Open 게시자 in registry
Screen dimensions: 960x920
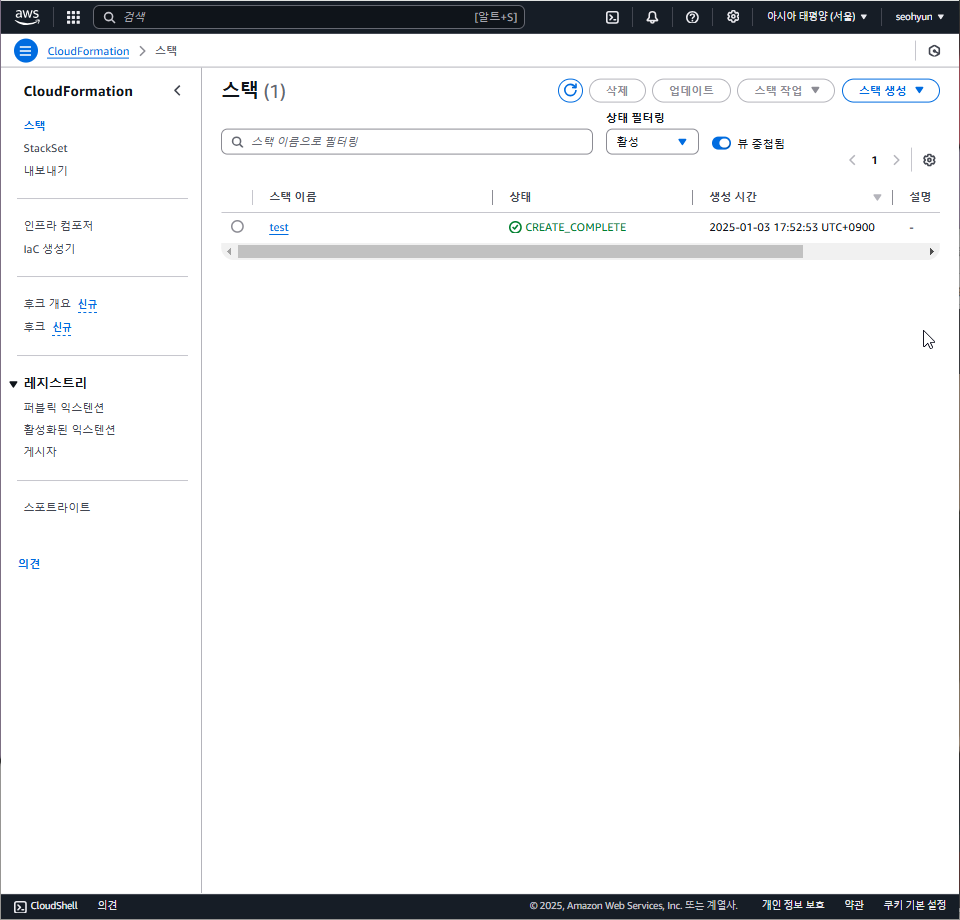click(x=40, y=451)
